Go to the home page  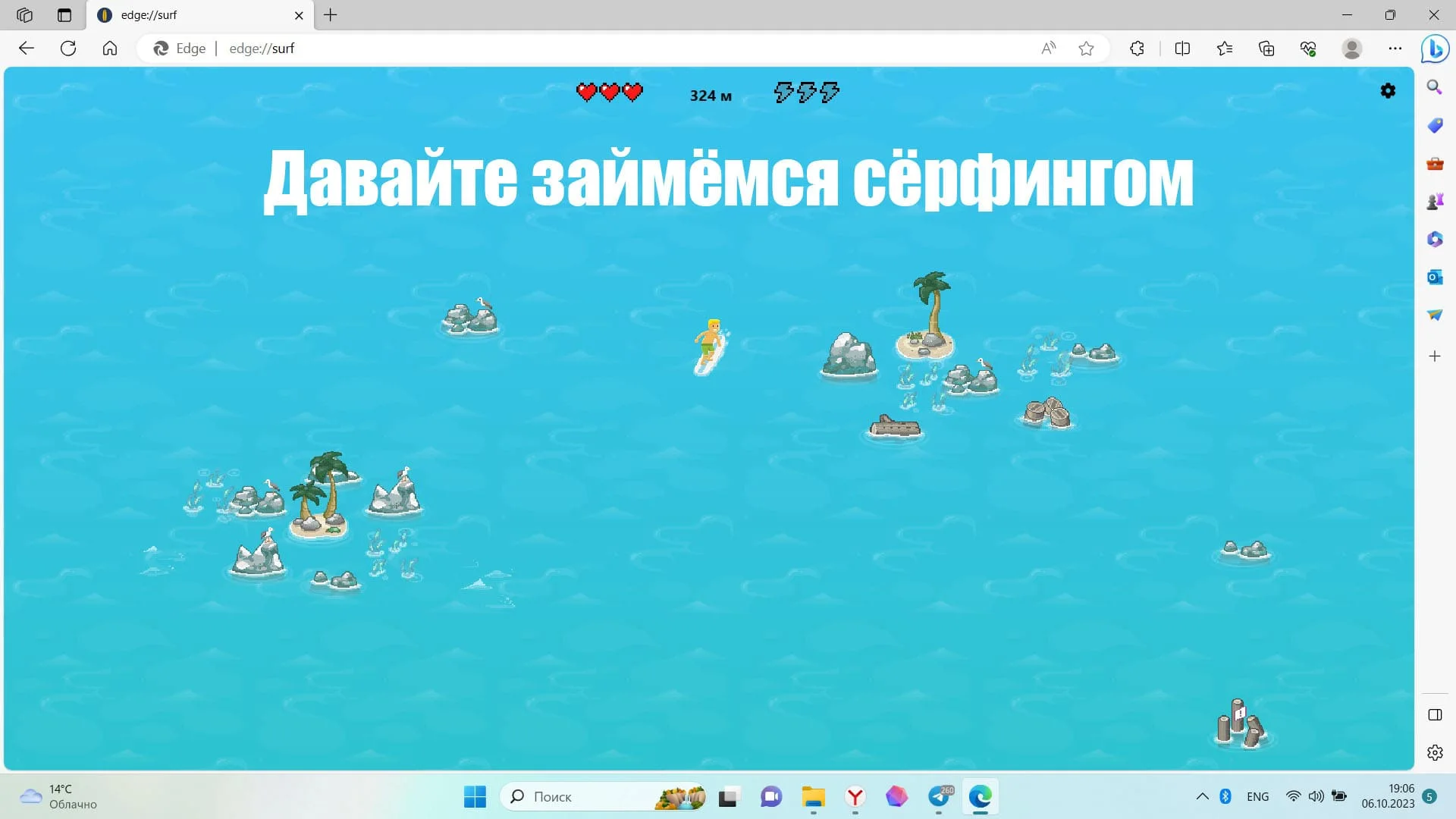[x=110, y=49]
